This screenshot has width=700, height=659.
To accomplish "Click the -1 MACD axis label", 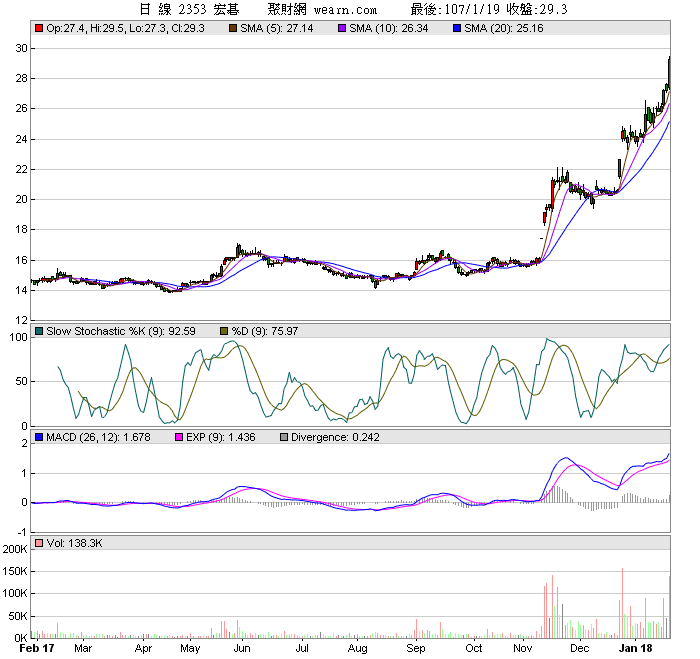I will [22, 533].
